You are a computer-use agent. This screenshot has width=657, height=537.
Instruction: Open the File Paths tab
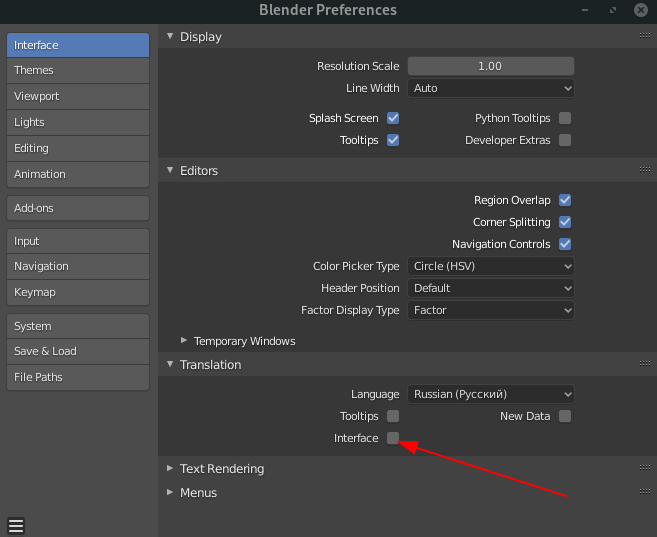tap(78, 377)
